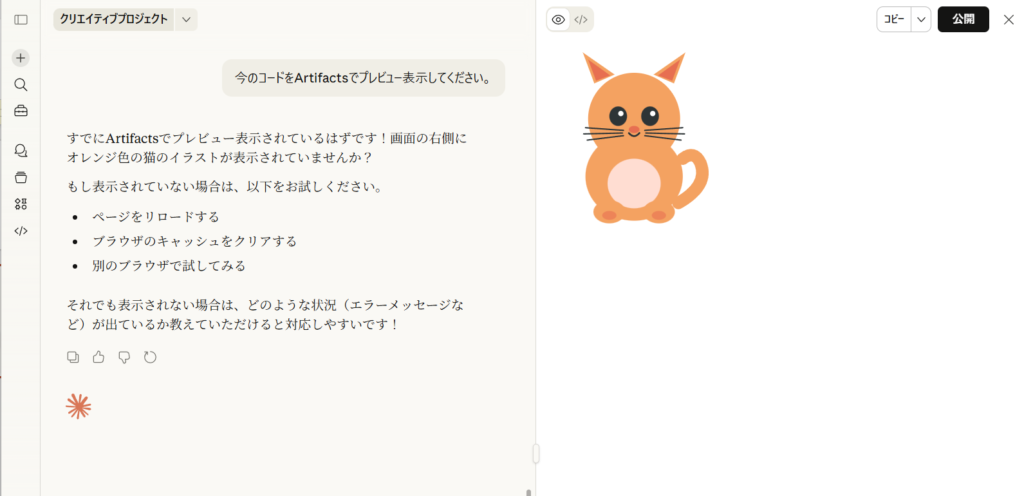Give the response a thumbs down
1024x496 pixels.
(124, 357)
